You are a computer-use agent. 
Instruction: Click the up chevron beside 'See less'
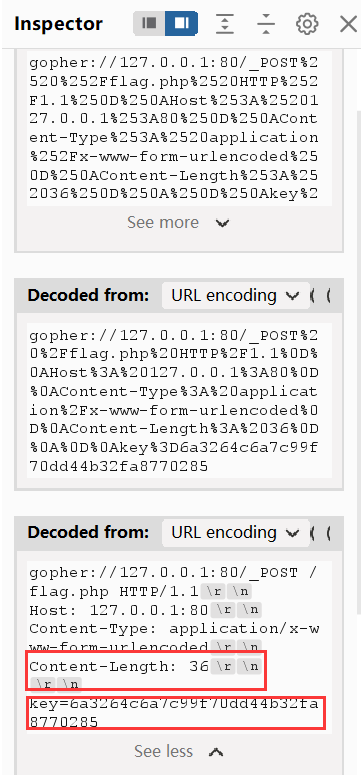tap(216, 752)
